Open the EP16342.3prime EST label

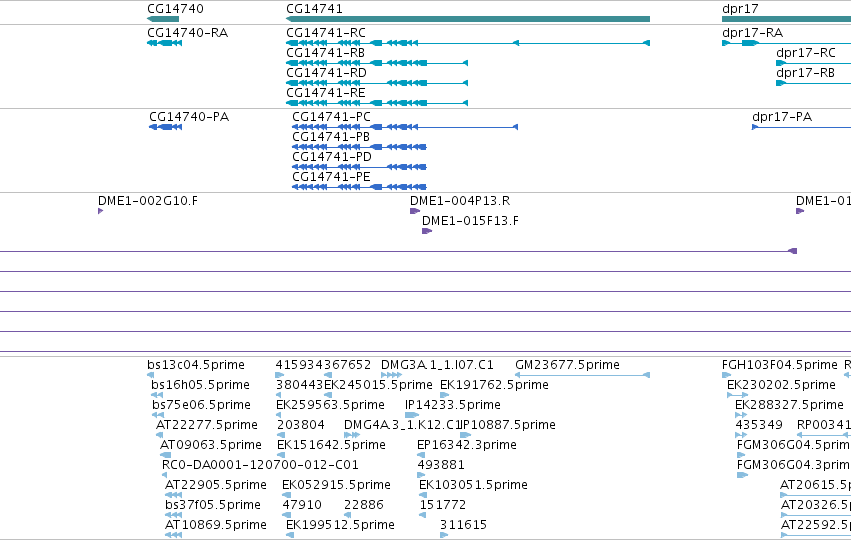pyautogui.click(x=467, y=445)
